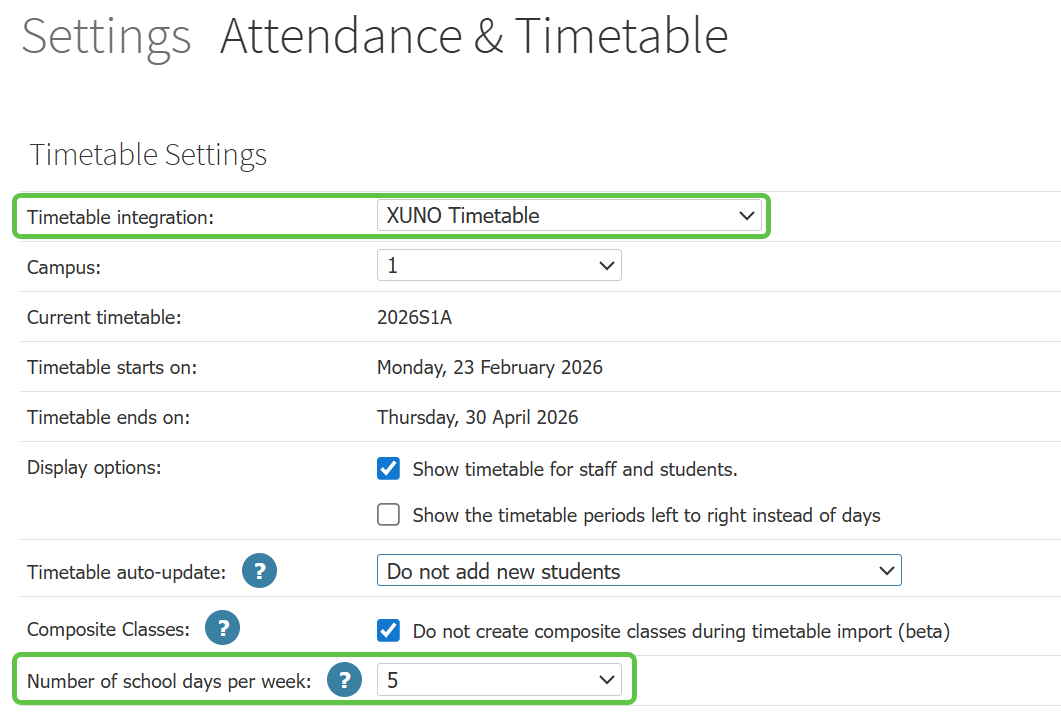Expand the Campus dropdown
Screen dimensions: 1061x727
point(498,265)
